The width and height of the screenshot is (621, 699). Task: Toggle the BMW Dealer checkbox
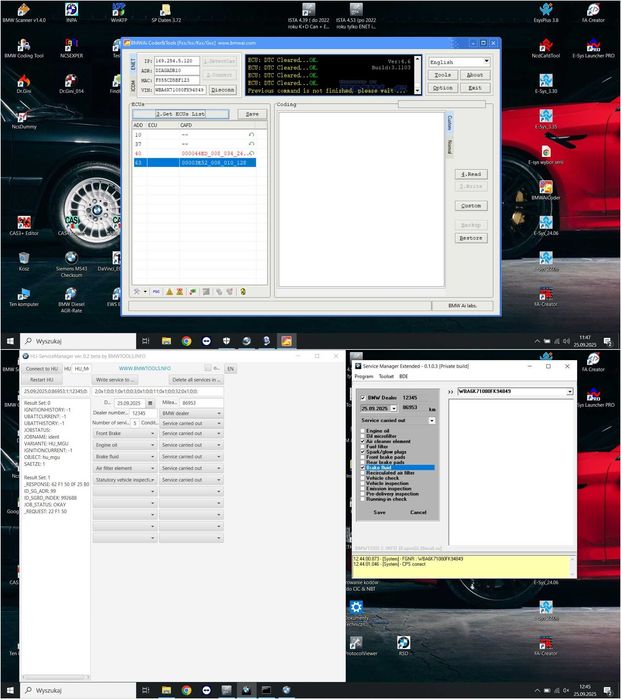362,397
